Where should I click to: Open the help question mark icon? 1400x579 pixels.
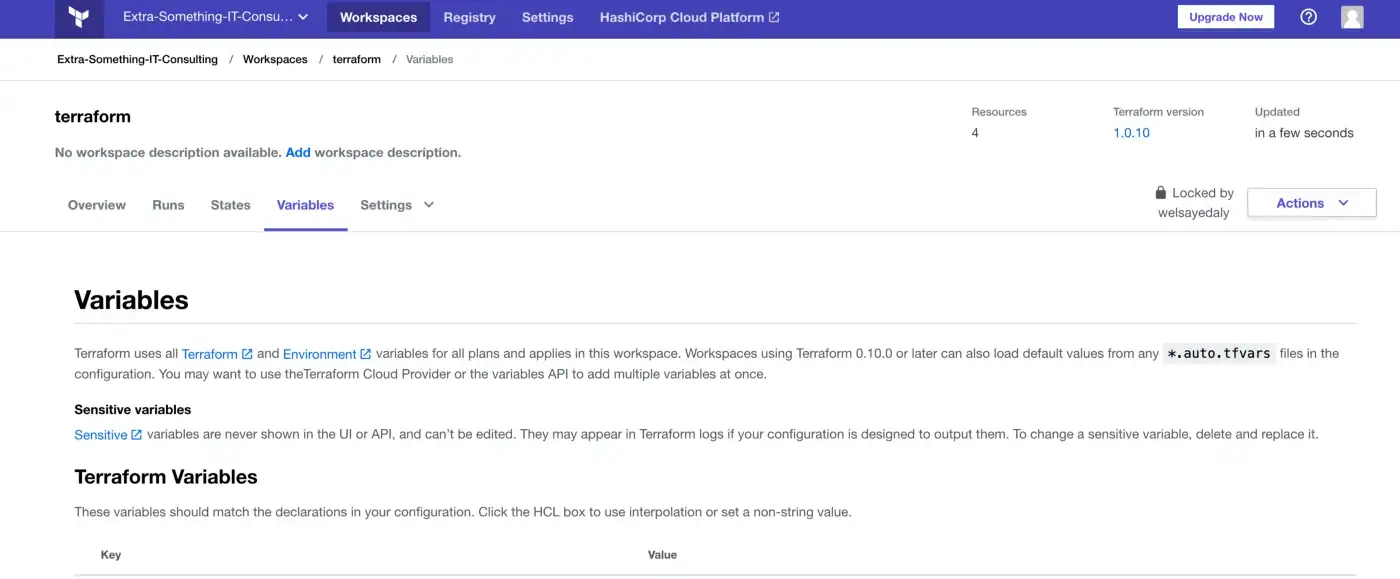click(x=1308, y=17)
